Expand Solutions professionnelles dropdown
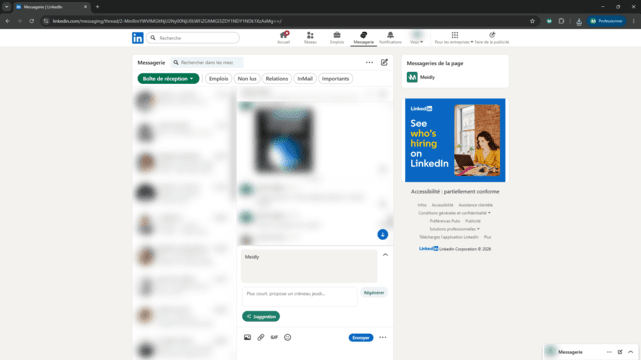The image size is (641, 360). tap(454, 229)
